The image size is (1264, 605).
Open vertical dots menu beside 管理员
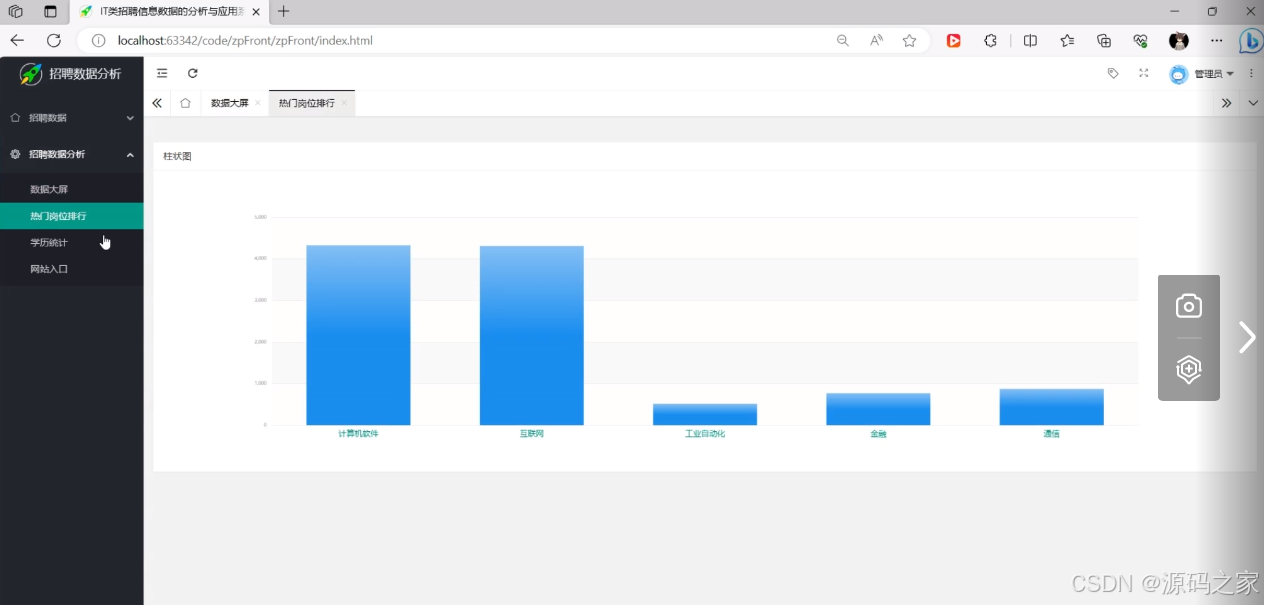[x=1251, y=74]
